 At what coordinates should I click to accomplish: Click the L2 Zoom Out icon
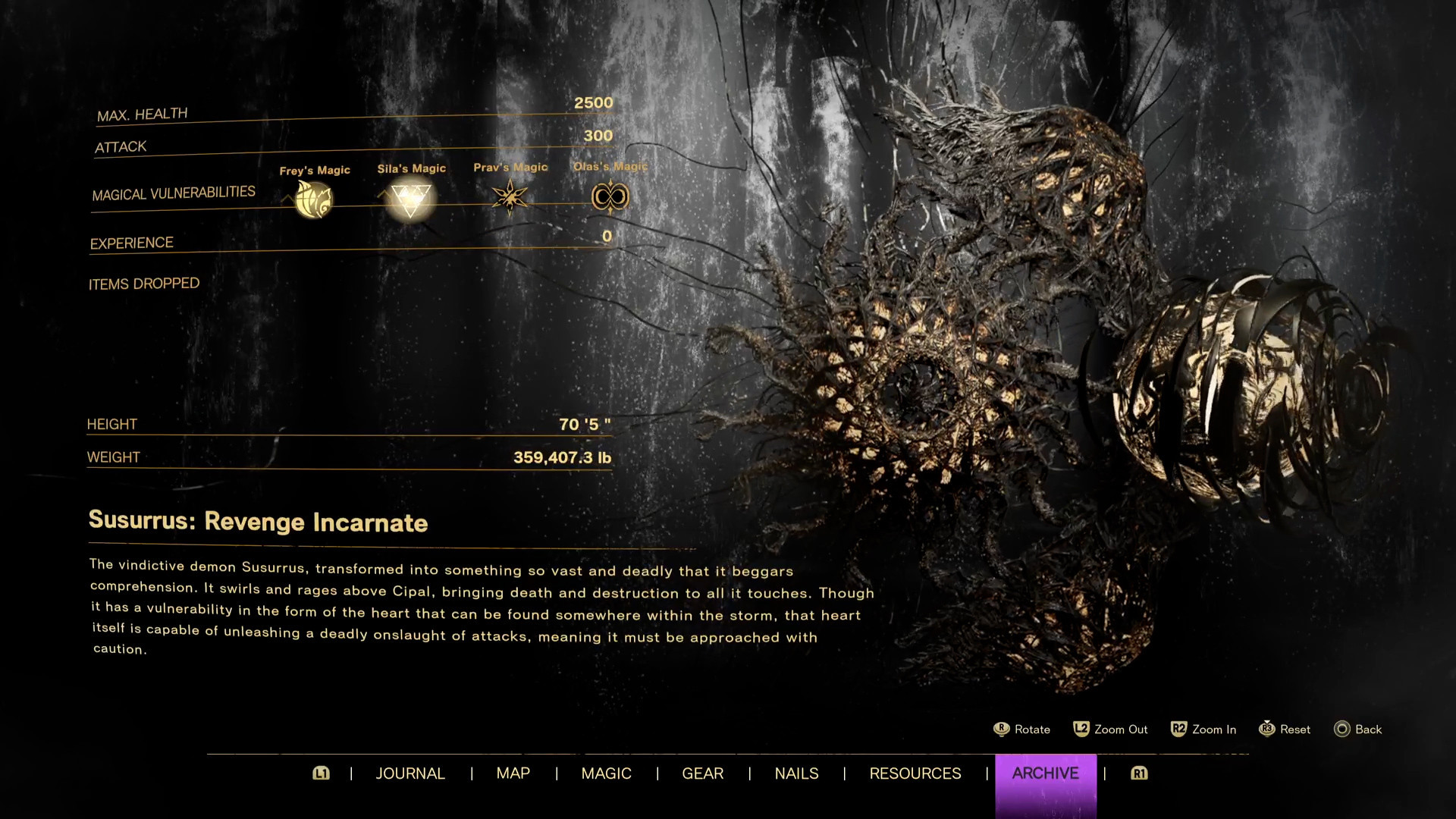point(1081,729)
